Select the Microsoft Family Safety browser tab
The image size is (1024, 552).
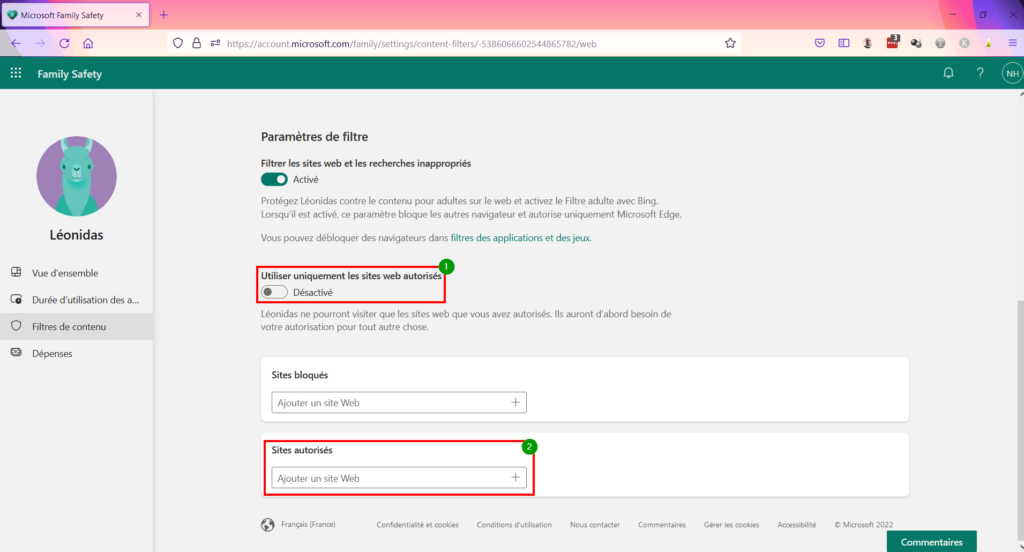[x=75, y=14]
